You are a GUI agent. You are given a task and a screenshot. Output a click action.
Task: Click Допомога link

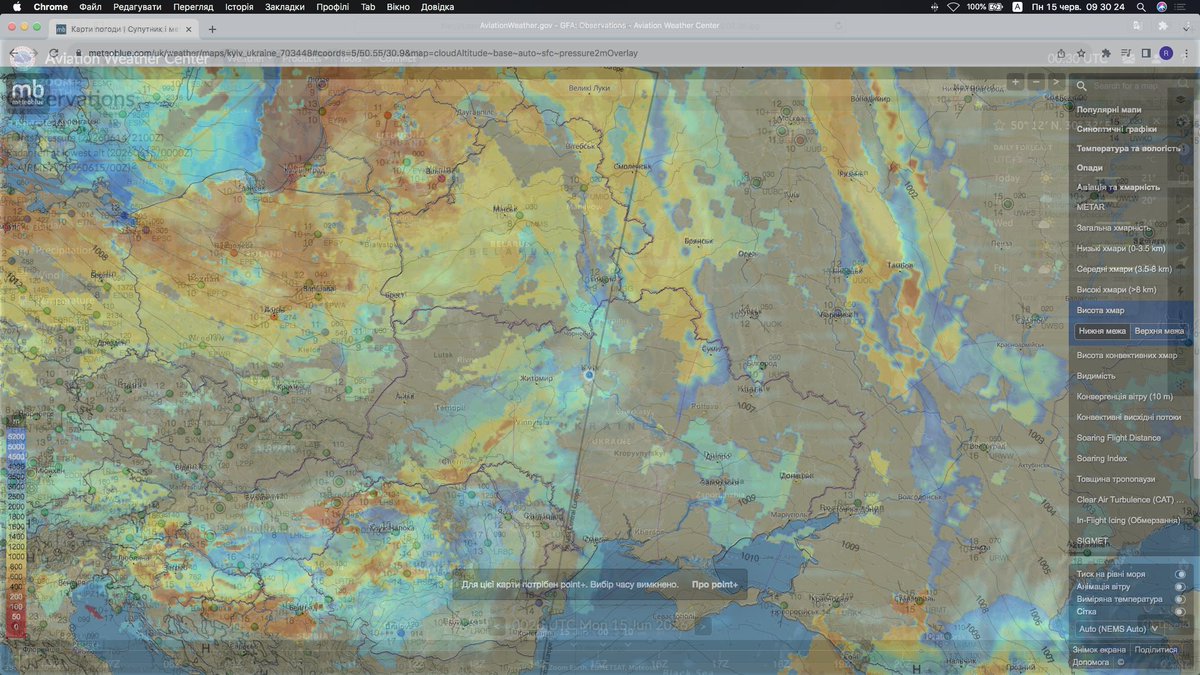[x=1090, y=662]
